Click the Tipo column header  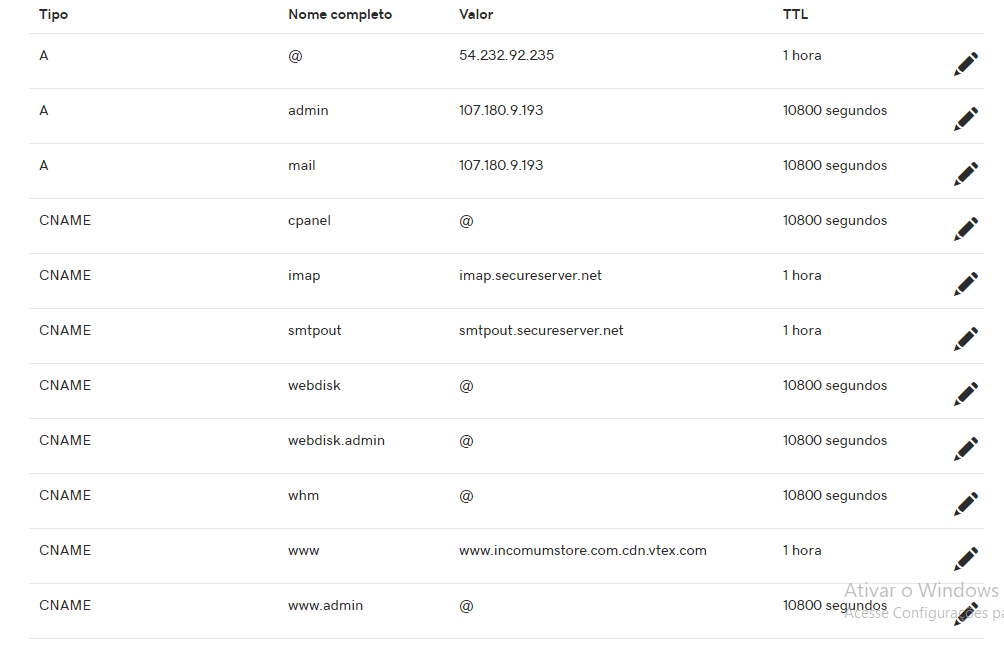(53, 15)
